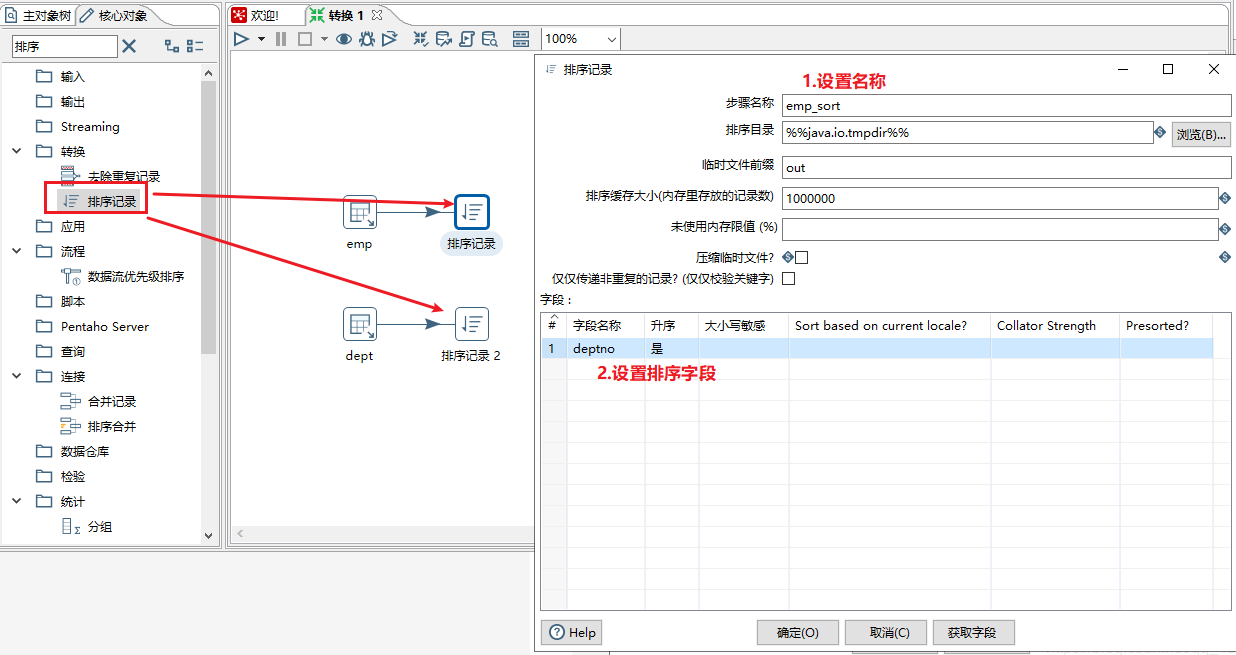The height and width of the screenshot is (655, 1236).
Task: Click the tree scrollbar down arrow
Action: click(209, 536)
